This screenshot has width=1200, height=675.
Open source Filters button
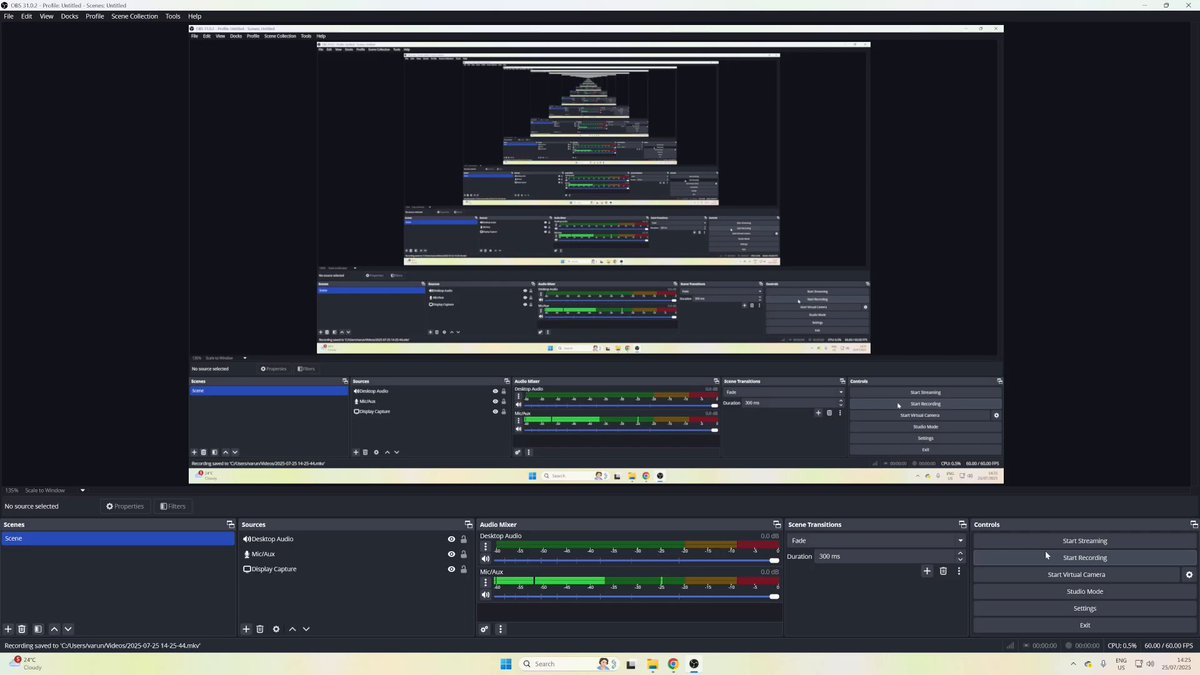[173, 506]
